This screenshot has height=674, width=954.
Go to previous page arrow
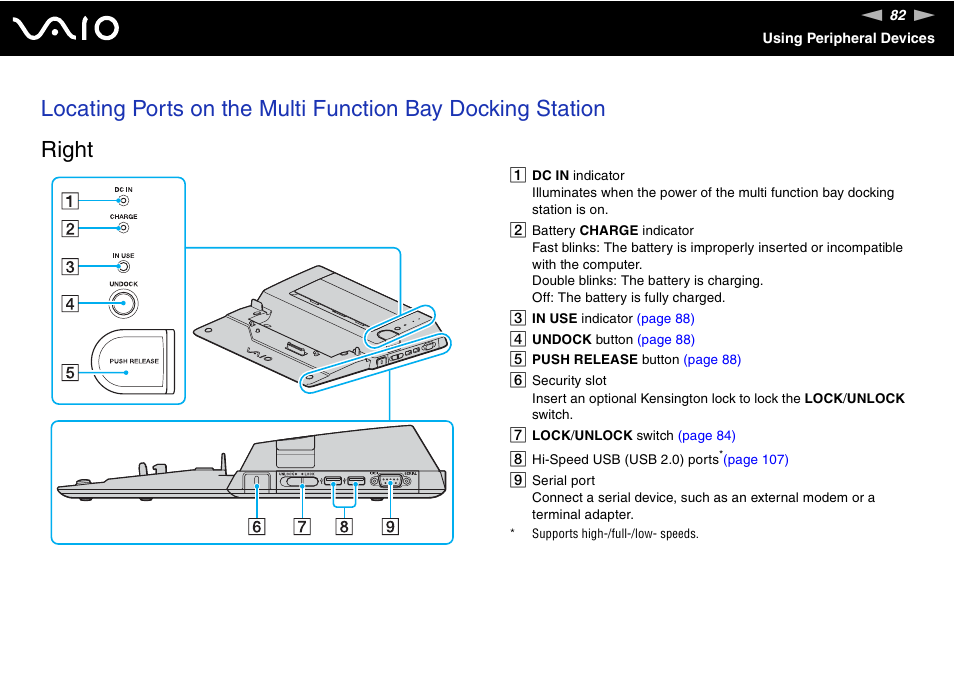(872, 15)
